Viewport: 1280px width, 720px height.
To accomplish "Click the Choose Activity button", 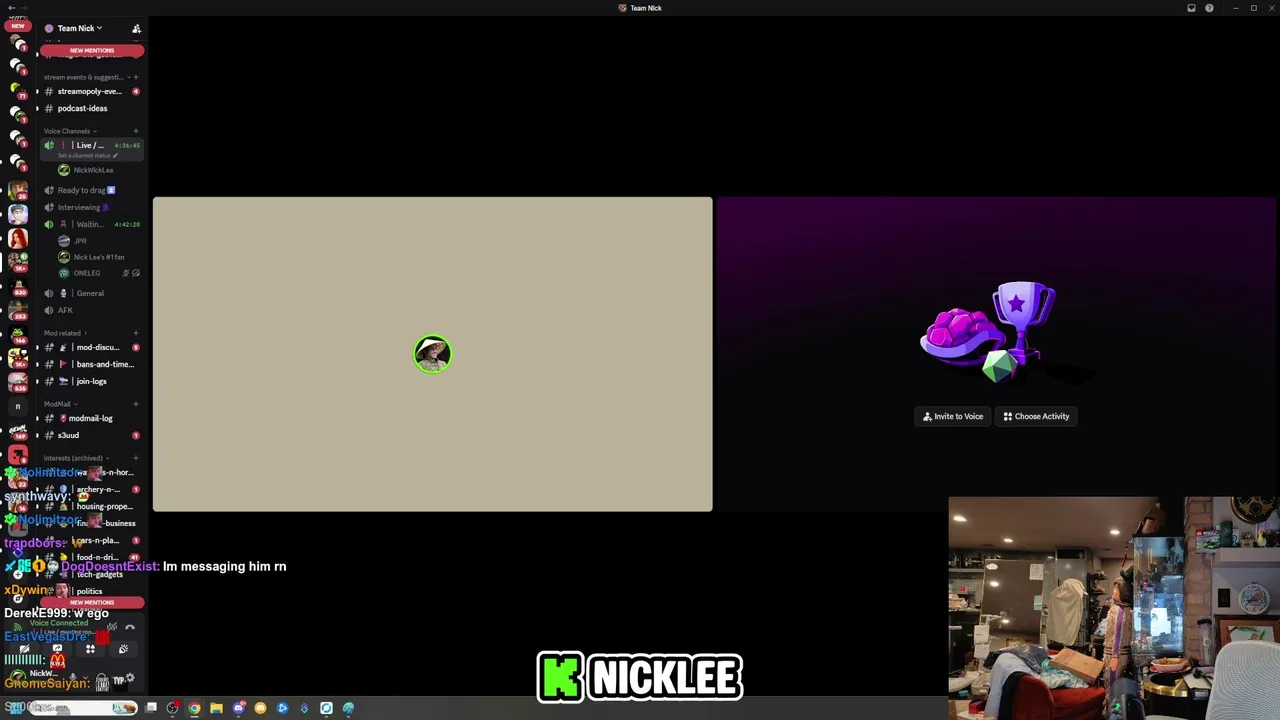I will (x=1036, y=416).
